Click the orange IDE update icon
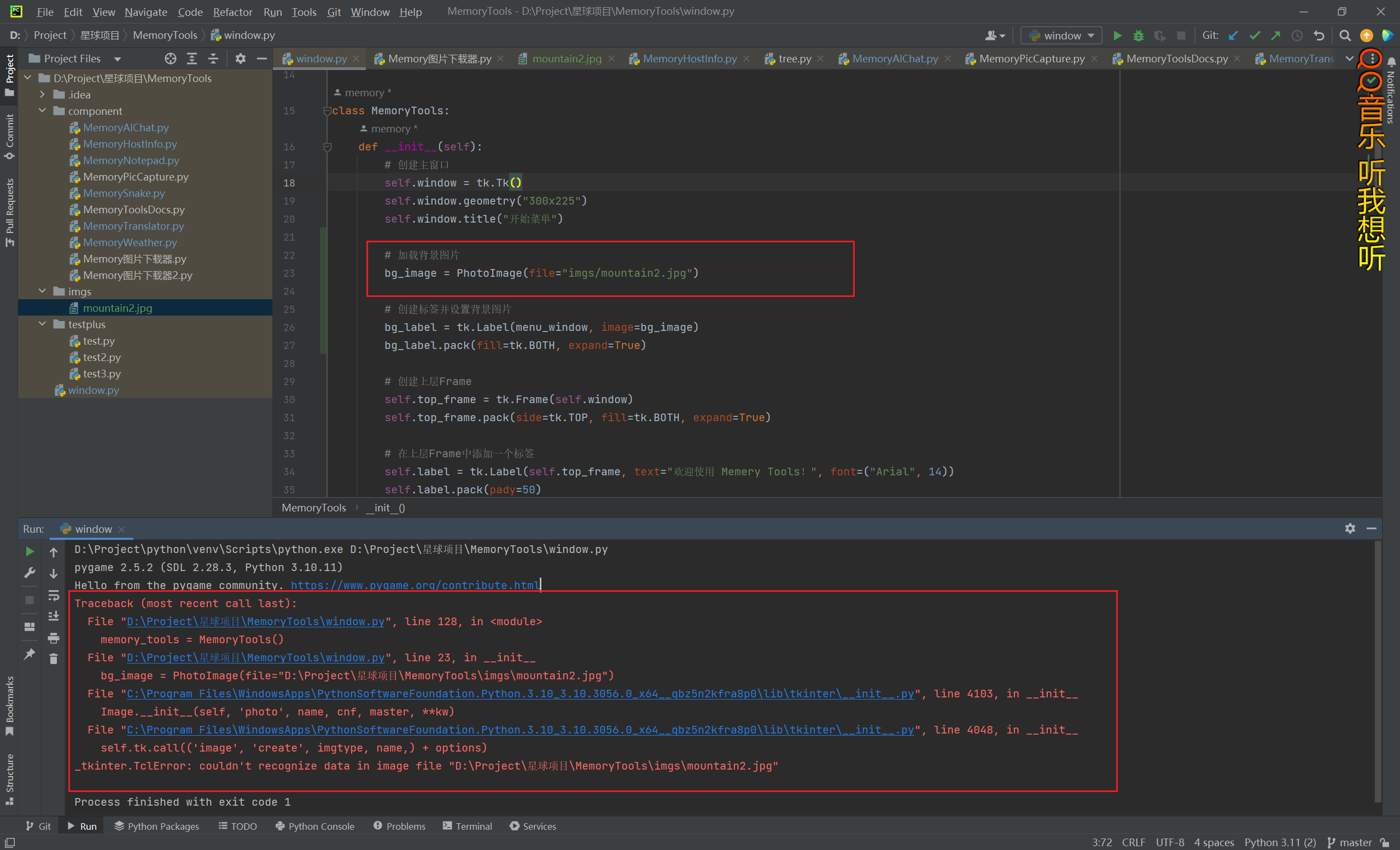This screenshot has height=850, width=1400. (x=1367, y=35)
